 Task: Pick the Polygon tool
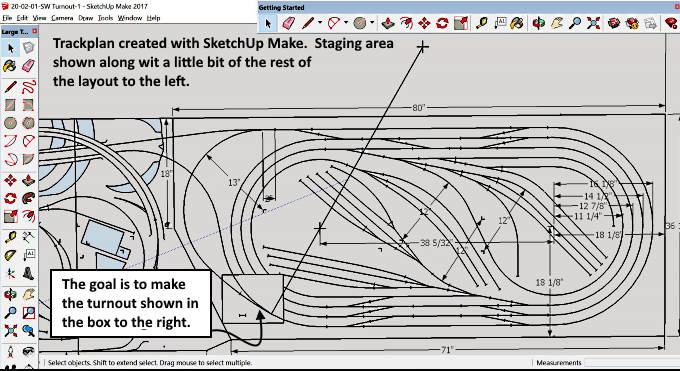tap(28, 123)
